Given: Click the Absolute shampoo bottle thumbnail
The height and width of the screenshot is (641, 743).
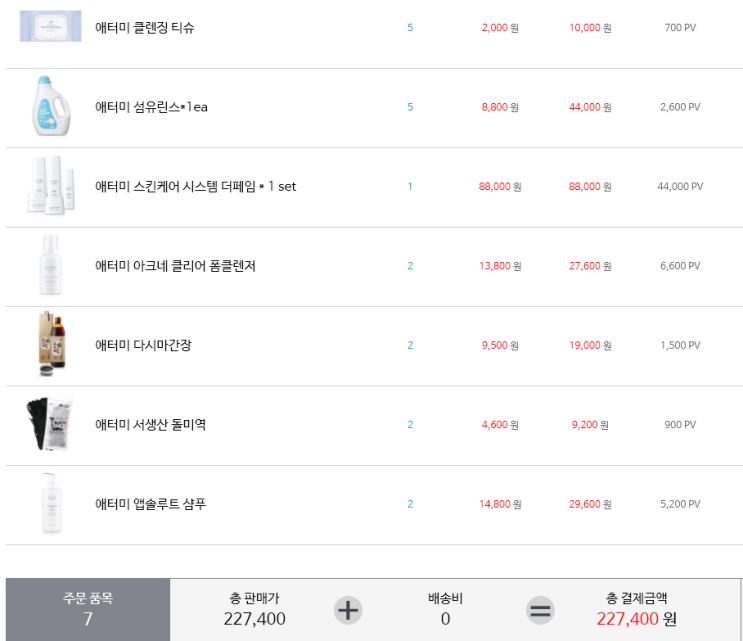Looking at the screenshot, I should 51,504.
